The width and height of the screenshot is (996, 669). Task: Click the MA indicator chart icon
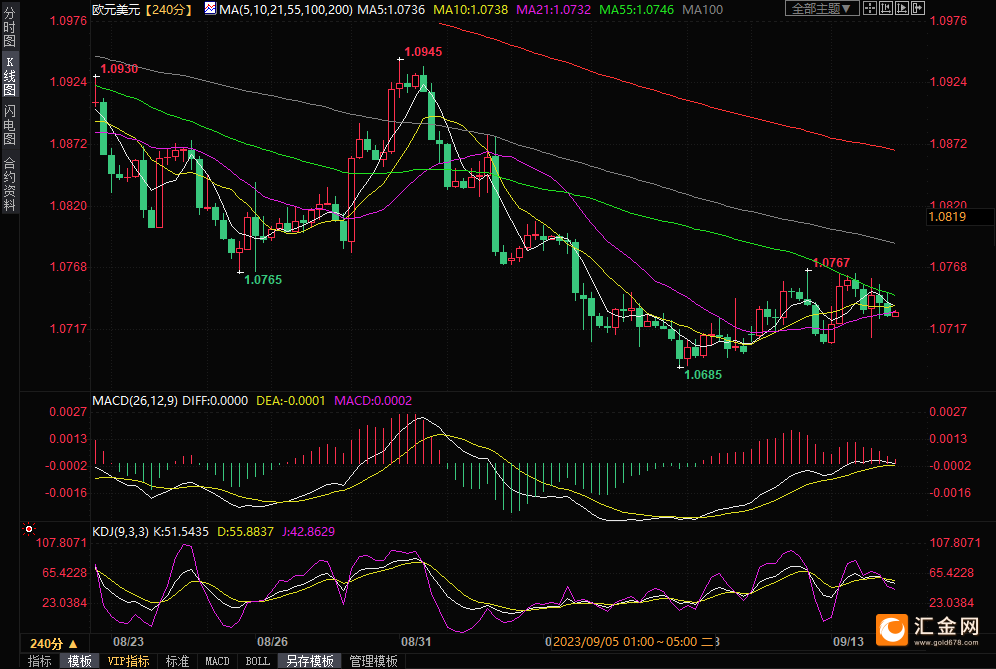click(210, 8)
